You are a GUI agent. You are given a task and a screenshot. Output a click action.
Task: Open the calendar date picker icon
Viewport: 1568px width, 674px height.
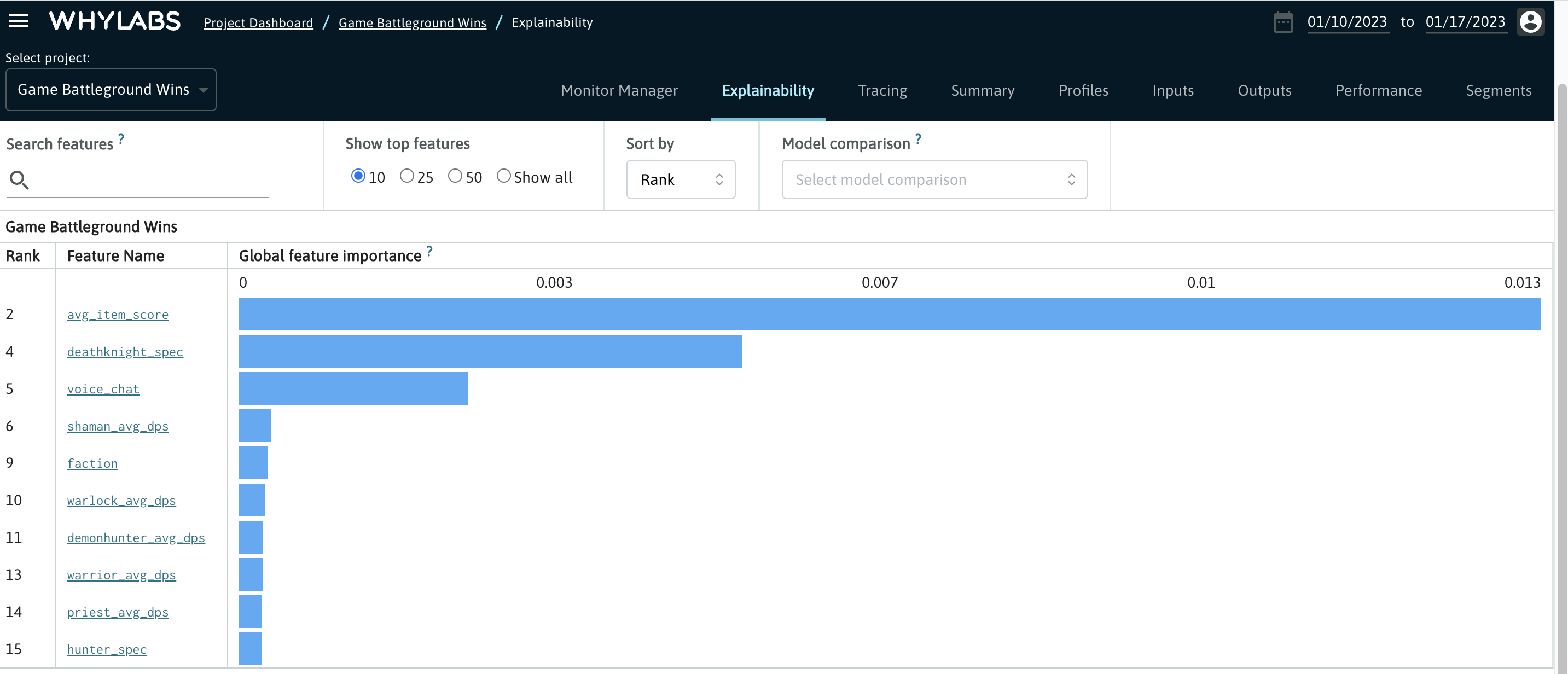[x=1283, y=21]
